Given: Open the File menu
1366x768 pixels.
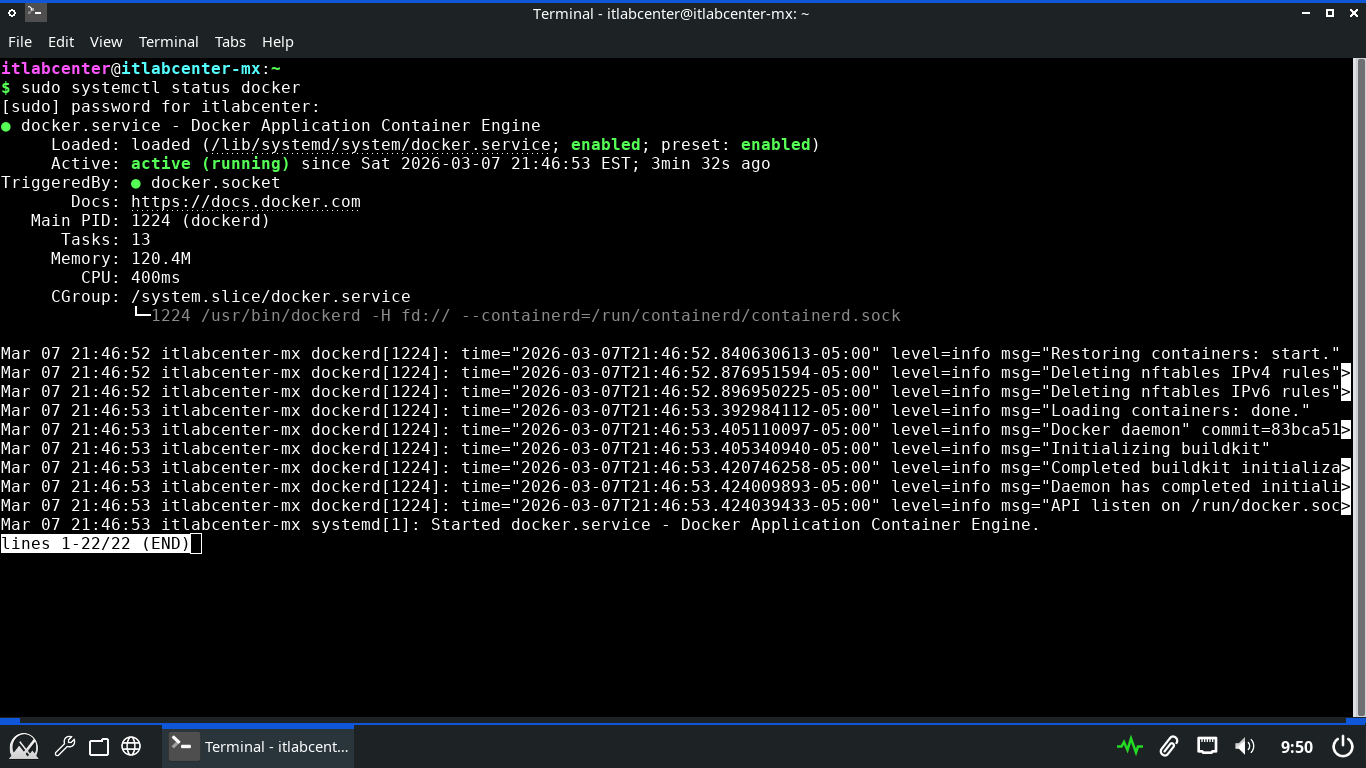Looking at the screenshot, I should (x=20, y=42).
